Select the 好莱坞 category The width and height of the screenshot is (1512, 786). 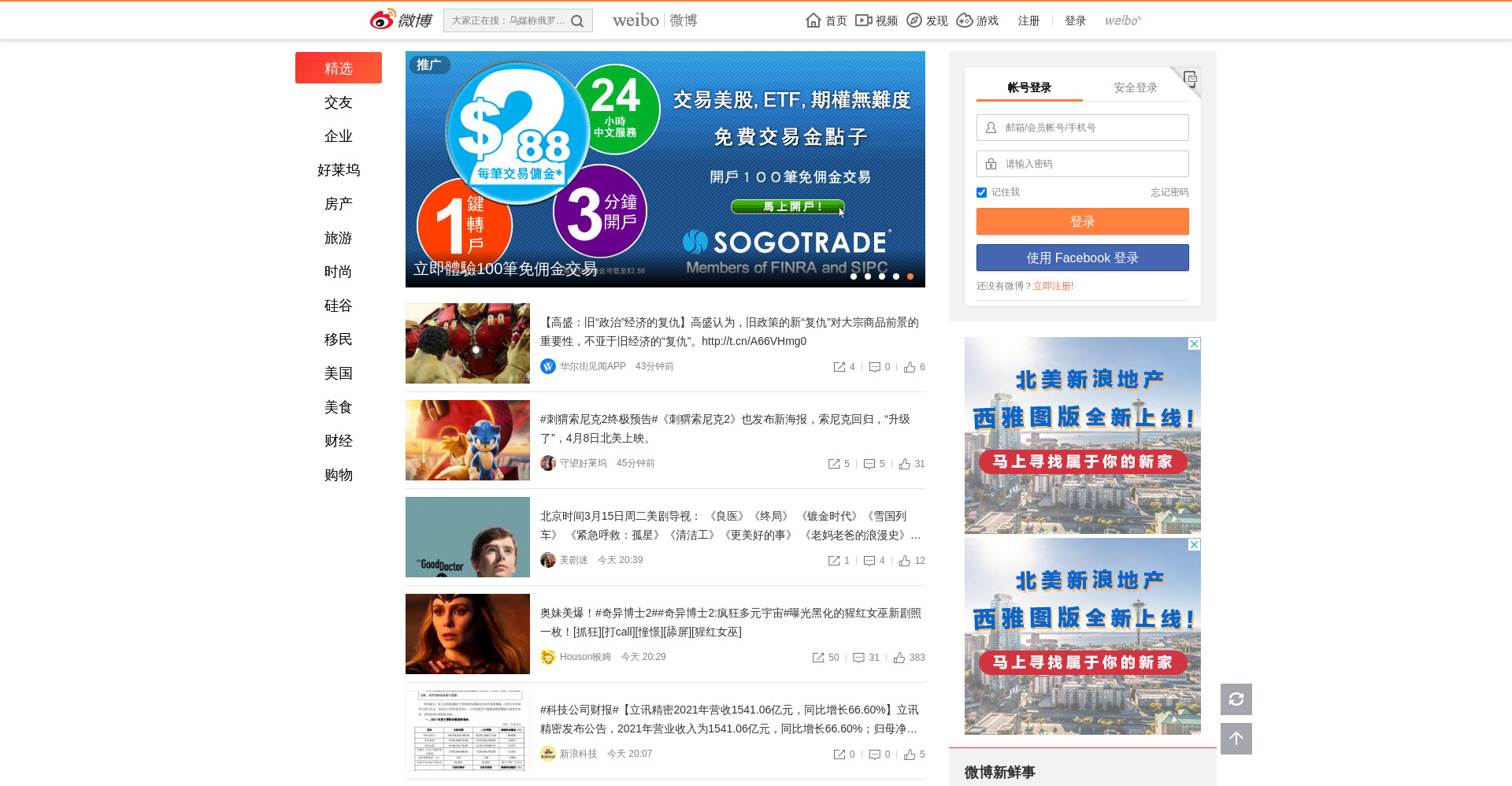click(x=339, y=170)
